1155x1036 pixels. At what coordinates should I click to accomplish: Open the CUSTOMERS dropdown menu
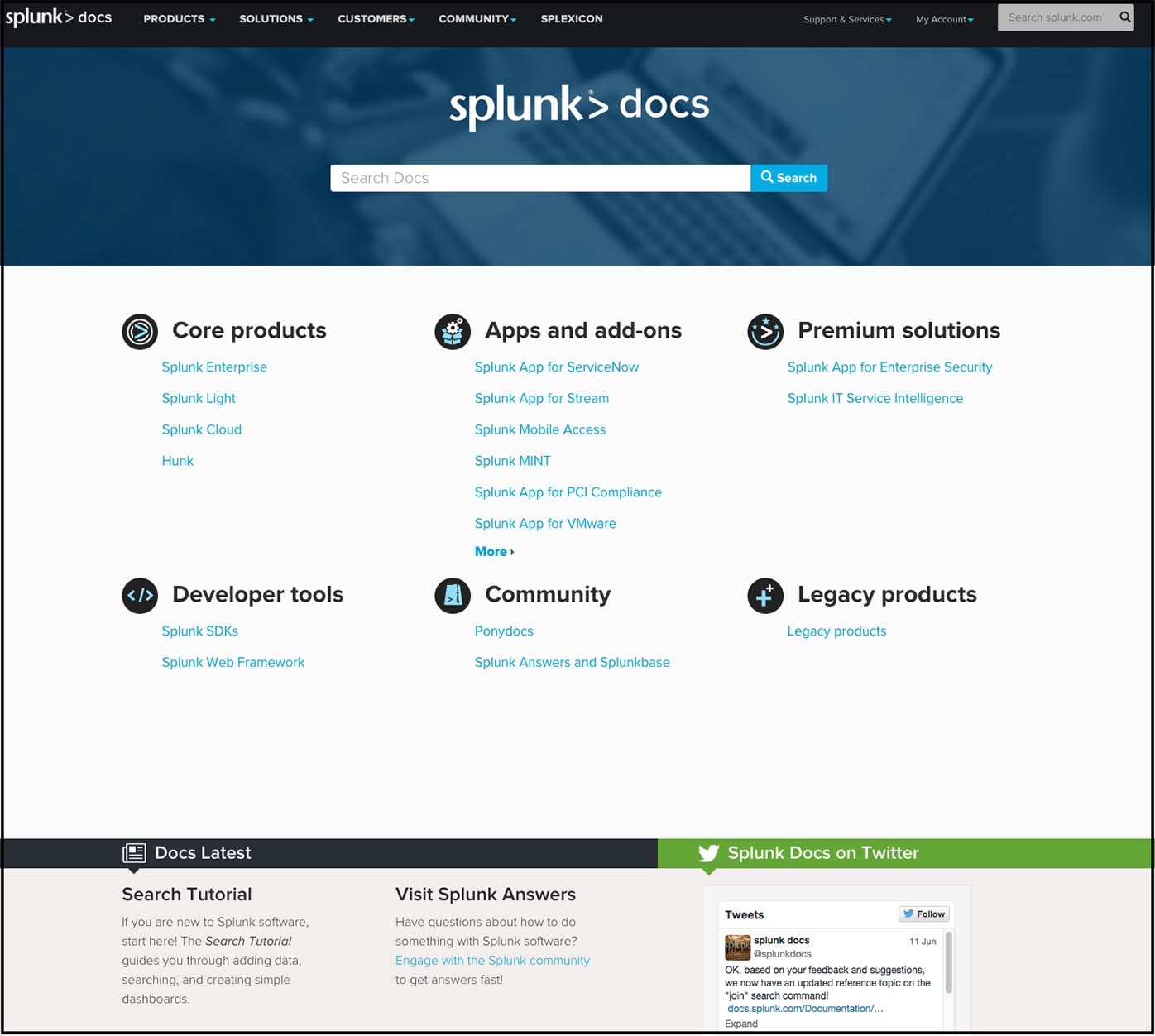[376, 18]
